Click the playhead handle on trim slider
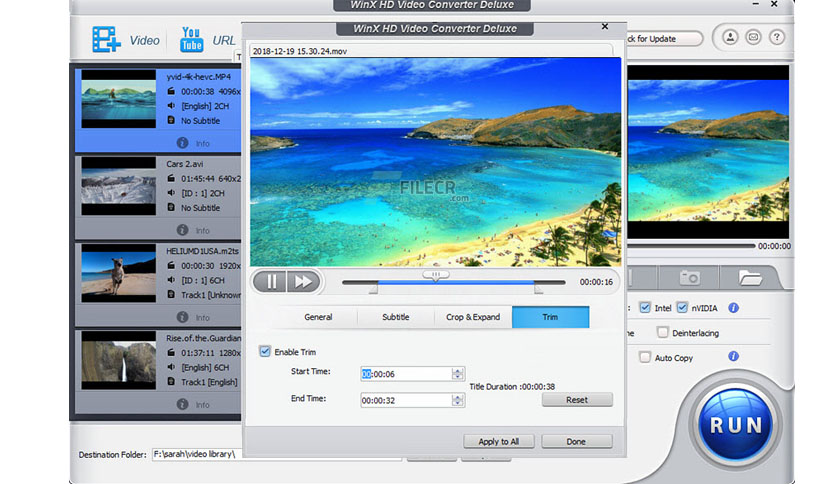The image size is (836, 484). click(x=436, y=276)
